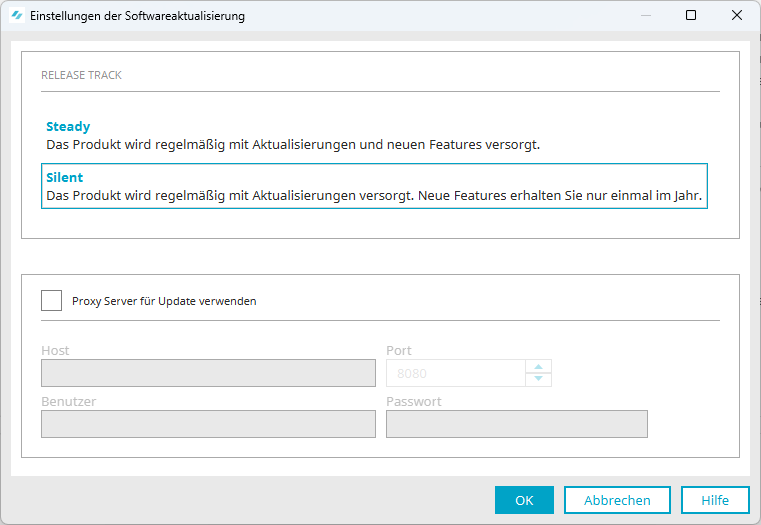
Task: Maximize the settings dialog window
Action: [691, 16]
